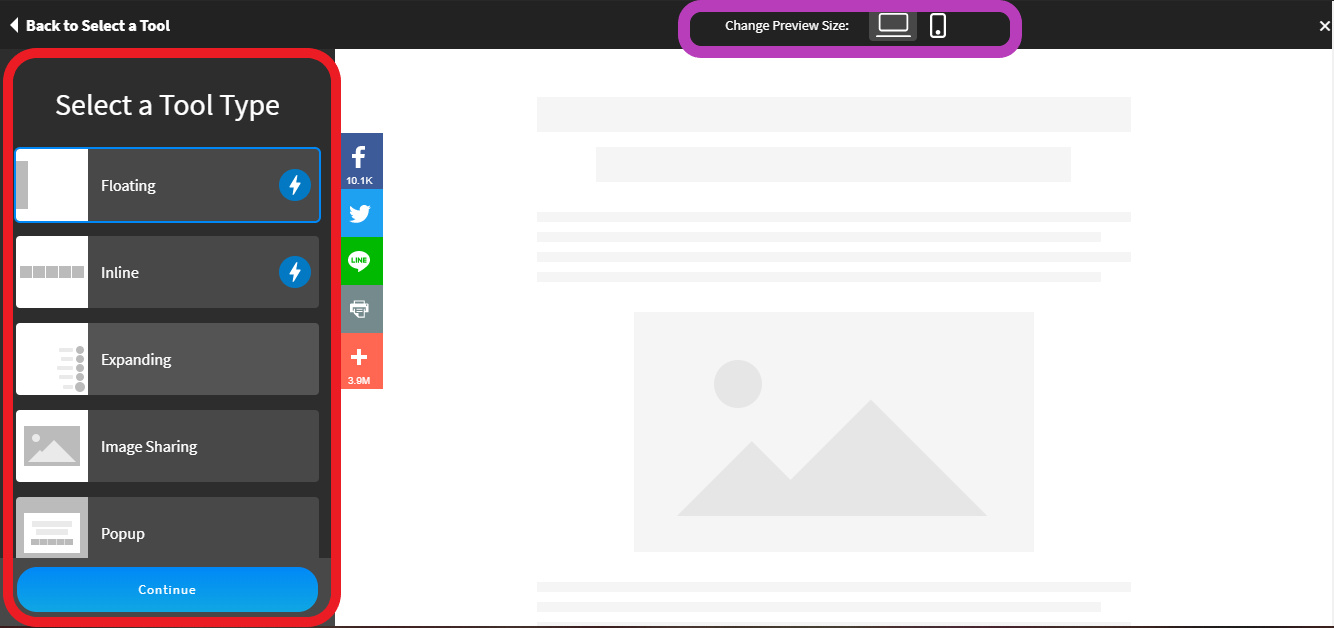This screenshot has height=628, width=1334.
Task: Choose the Expanding tool type
Action: 168,359
